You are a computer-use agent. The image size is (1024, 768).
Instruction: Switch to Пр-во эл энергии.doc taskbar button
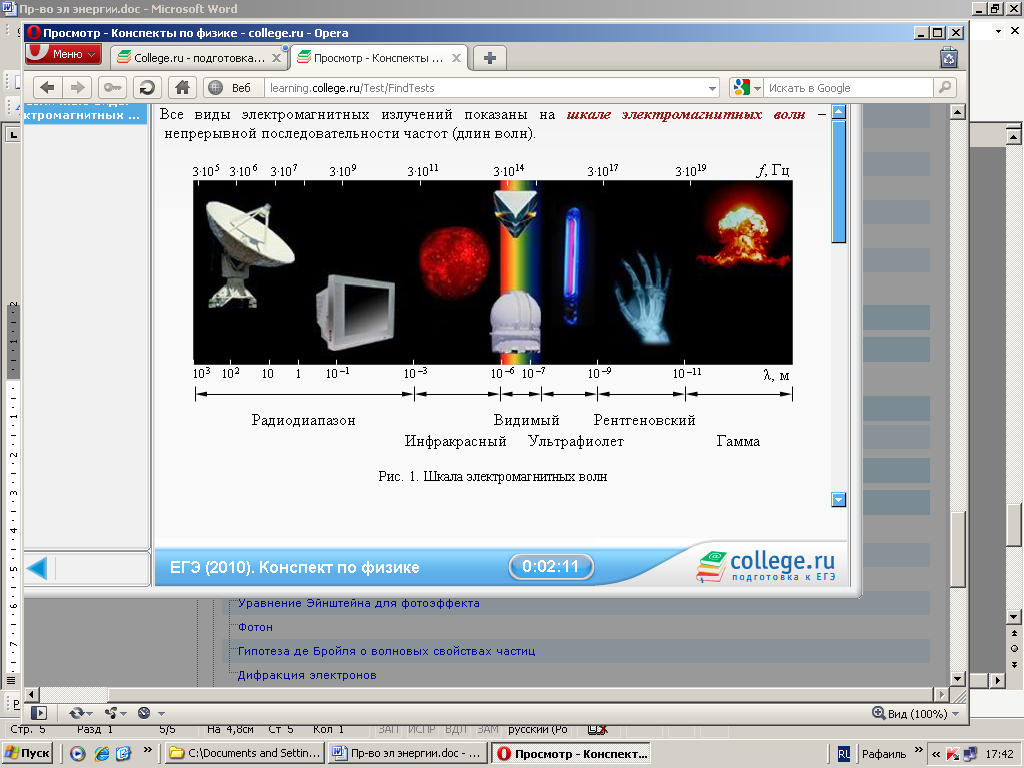pyautogui.click(x=408, y=753)
